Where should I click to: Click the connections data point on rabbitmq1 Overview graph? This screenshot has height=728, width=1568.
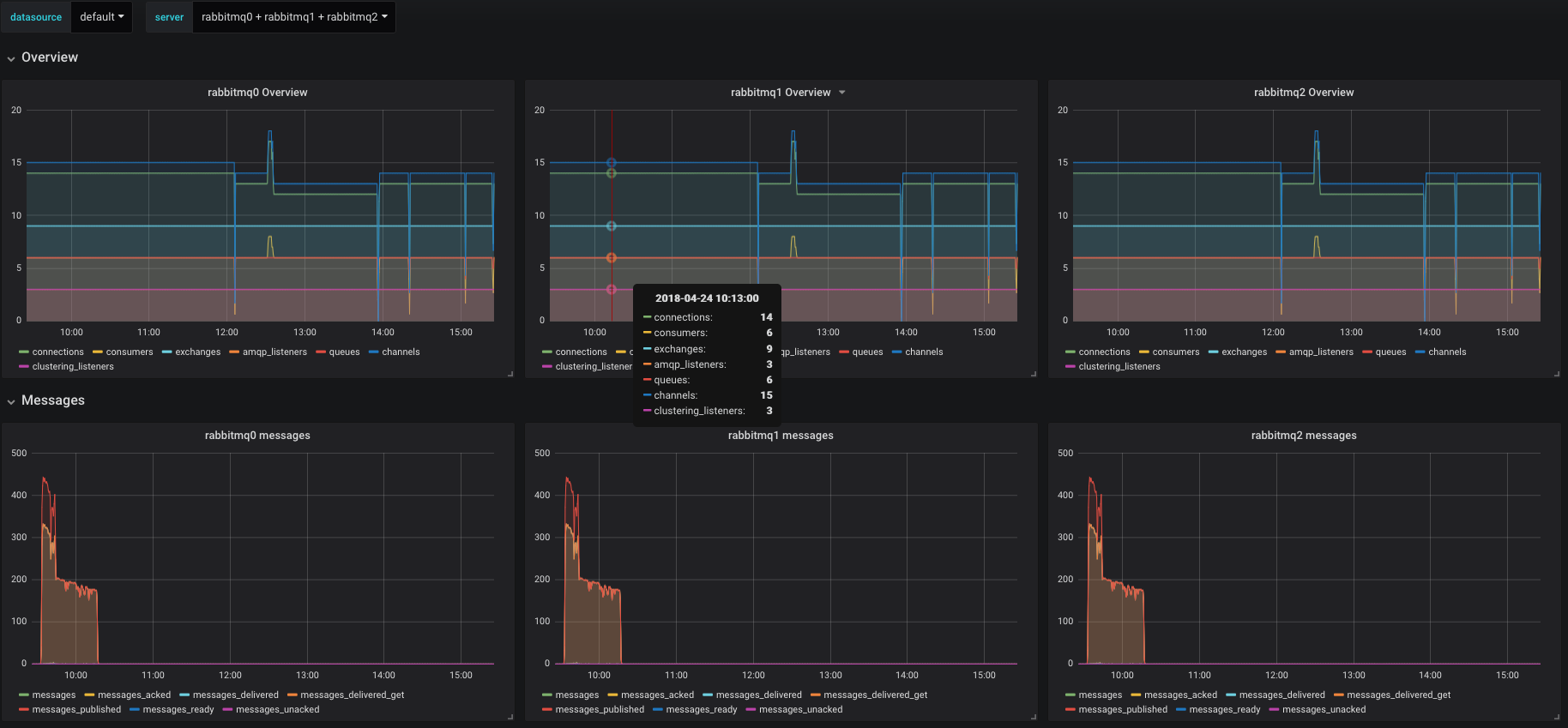point(612,173)
